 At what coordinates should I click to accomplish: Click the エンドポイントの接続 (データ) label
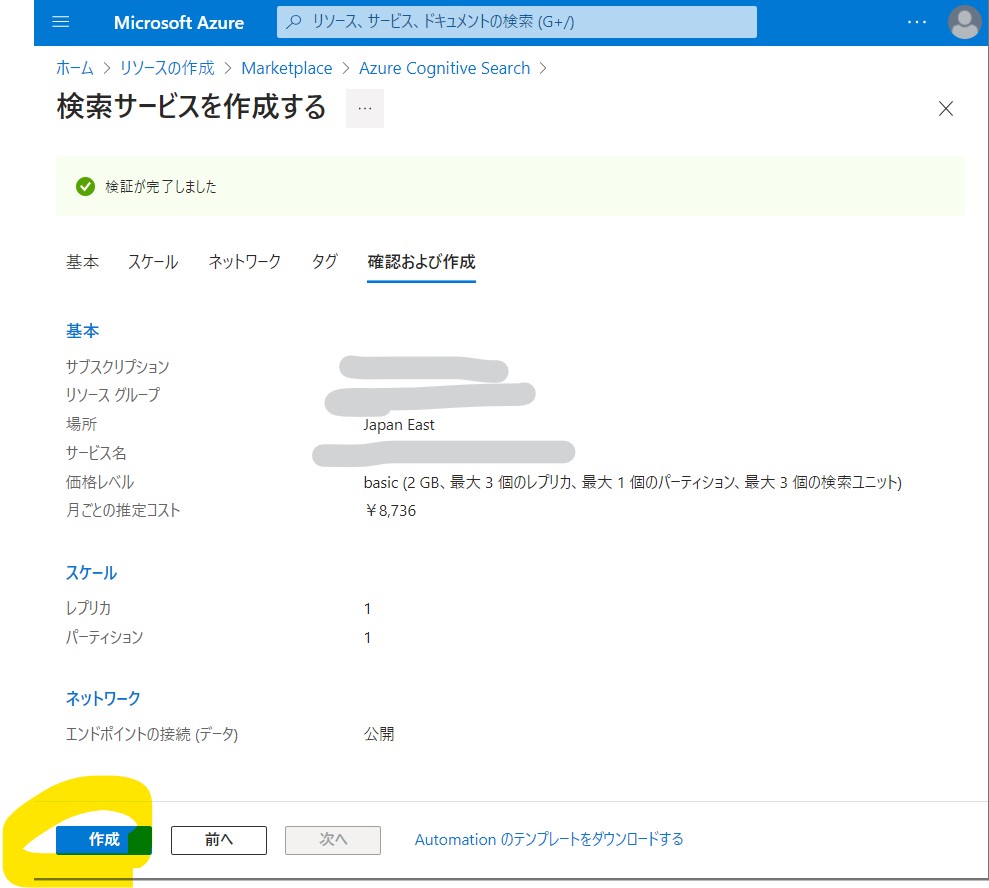point(152,734)
